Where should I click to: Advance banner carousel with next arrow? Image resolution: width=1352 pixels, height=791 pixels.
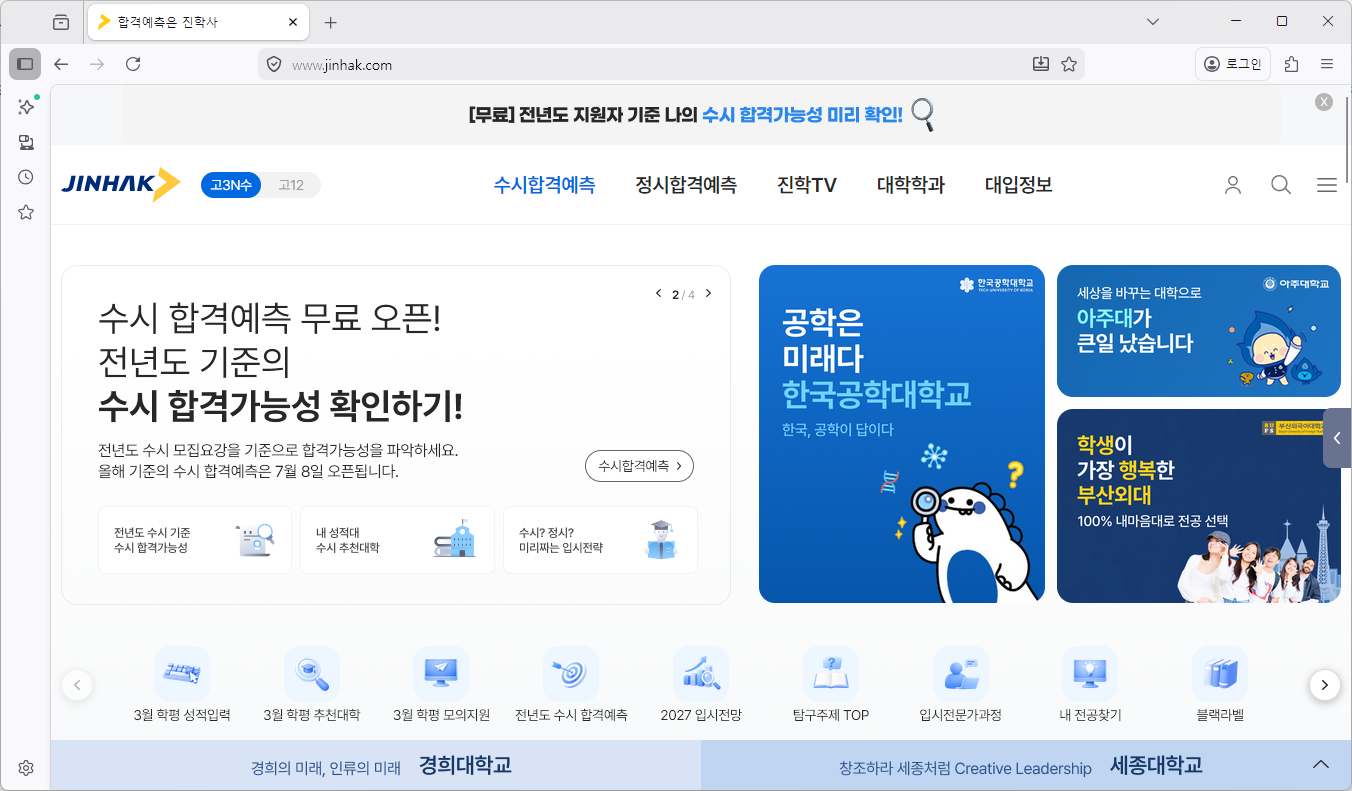tap(709, 294)
